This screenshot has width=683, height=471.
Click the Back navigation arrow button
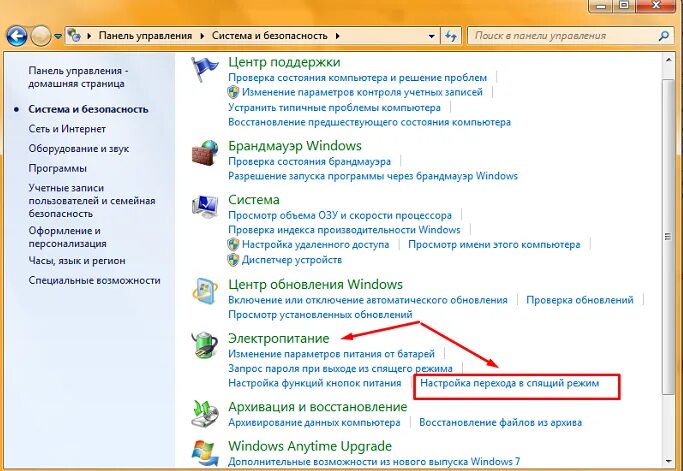tap(17, 36)
